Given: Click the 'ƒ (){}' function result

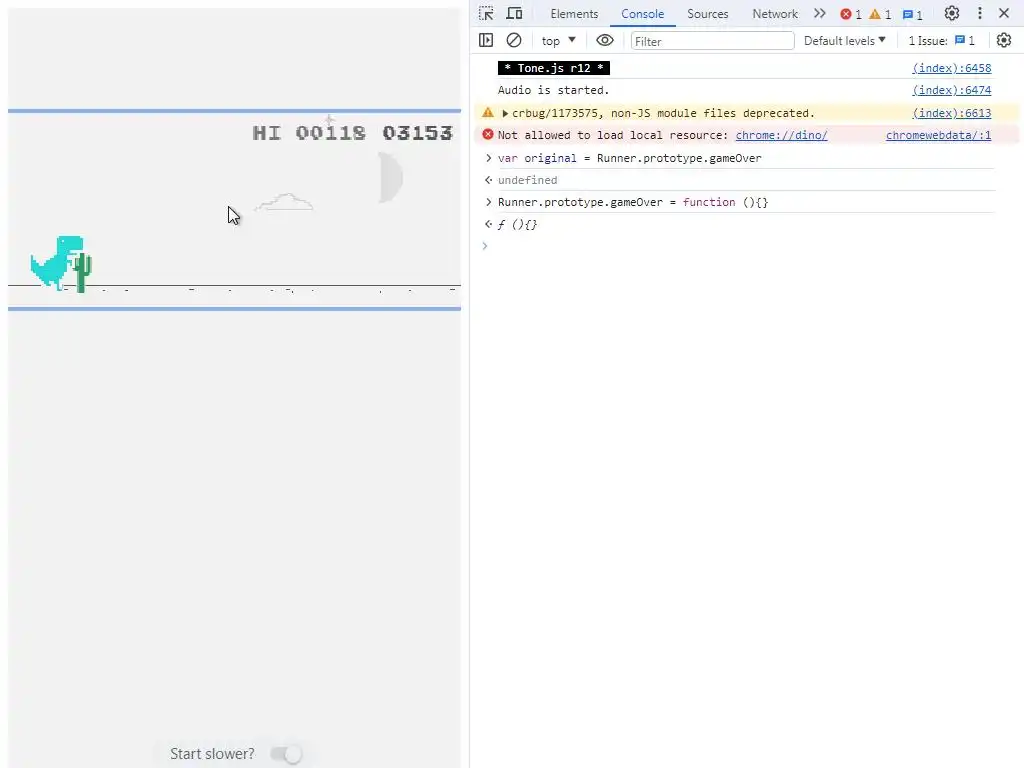Looking at the screenshot, I should click(x=517, y=225).
